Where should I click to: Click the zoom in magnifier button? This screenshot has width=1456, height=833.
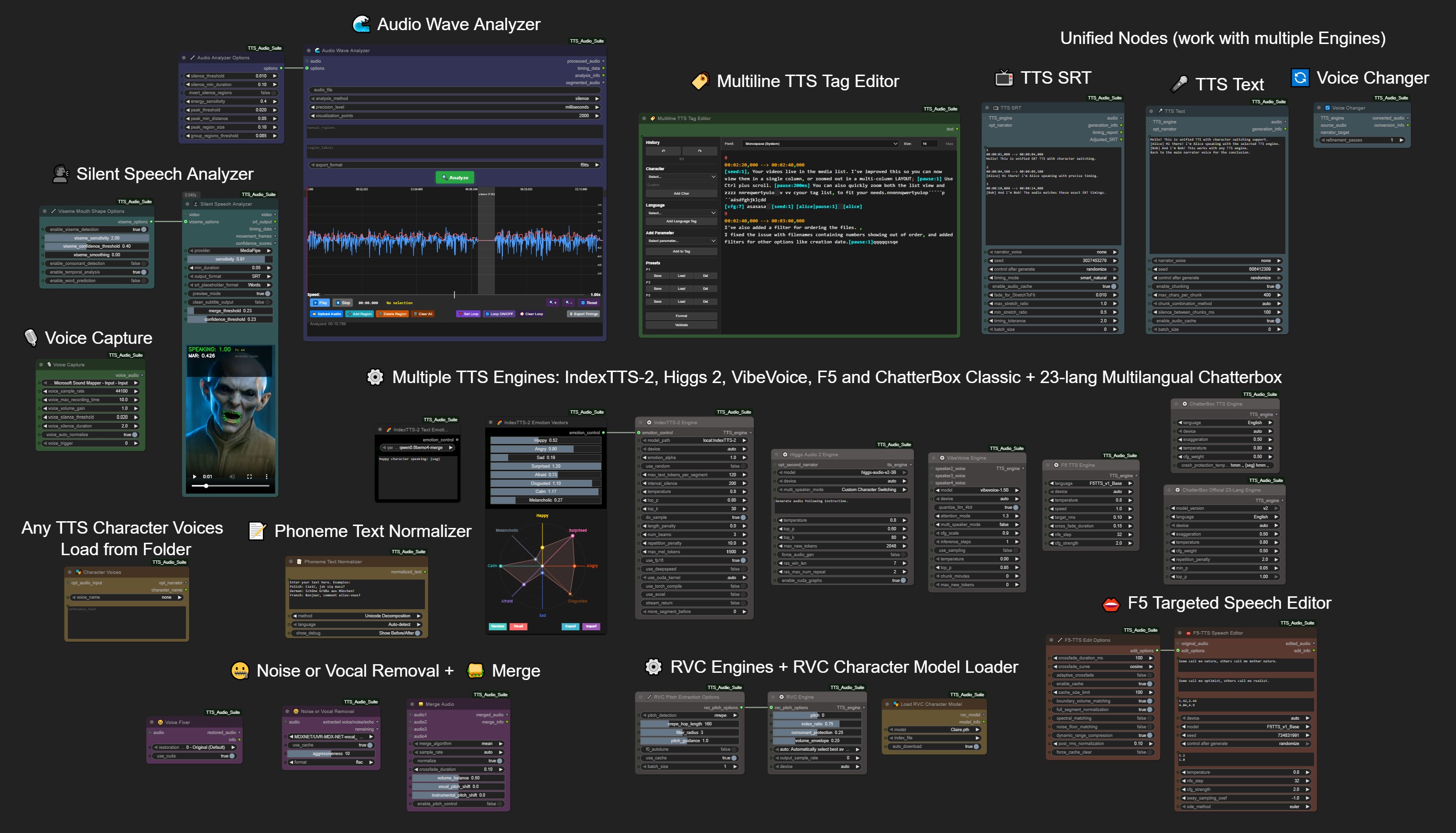point(553,303)
